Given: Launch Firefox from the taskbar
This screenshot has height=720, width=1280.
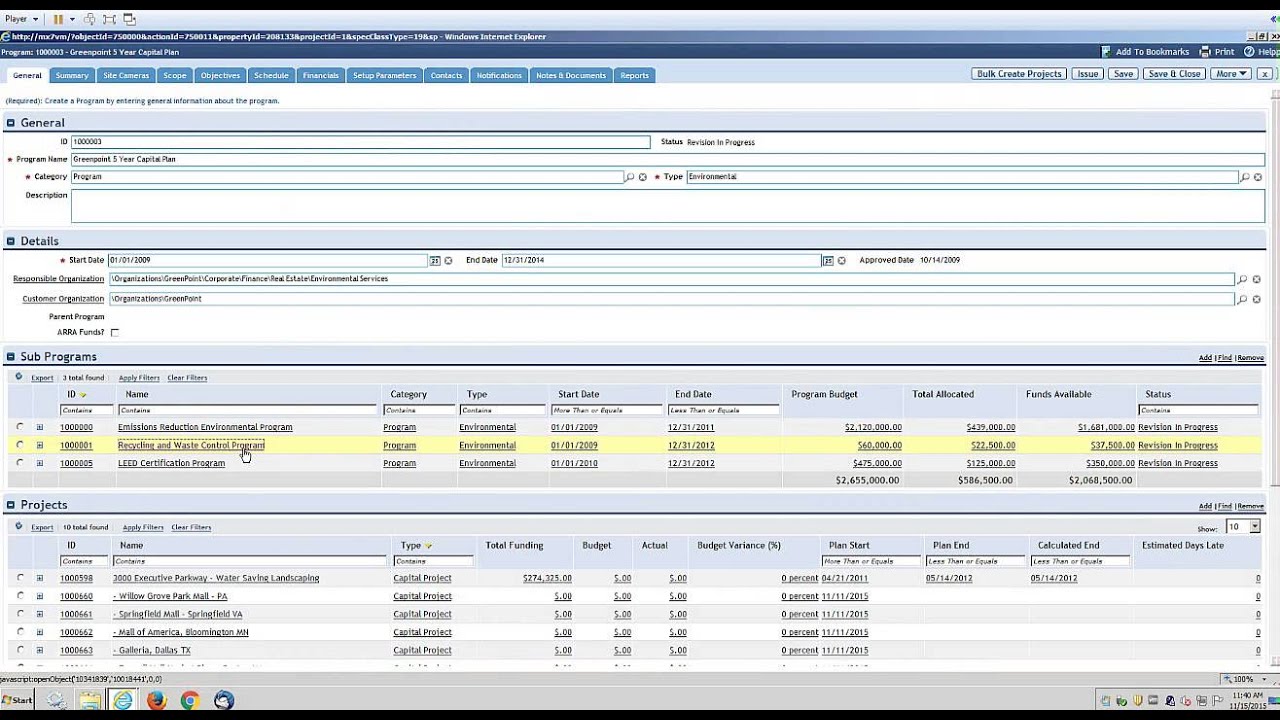Looking at the screenshot, I should click(156, 701).
